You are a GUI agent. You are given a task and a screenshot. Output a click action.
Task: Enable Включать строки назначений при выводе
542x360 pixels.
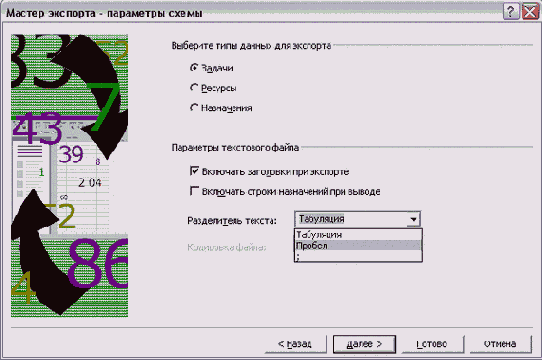(x=195, y=191)
